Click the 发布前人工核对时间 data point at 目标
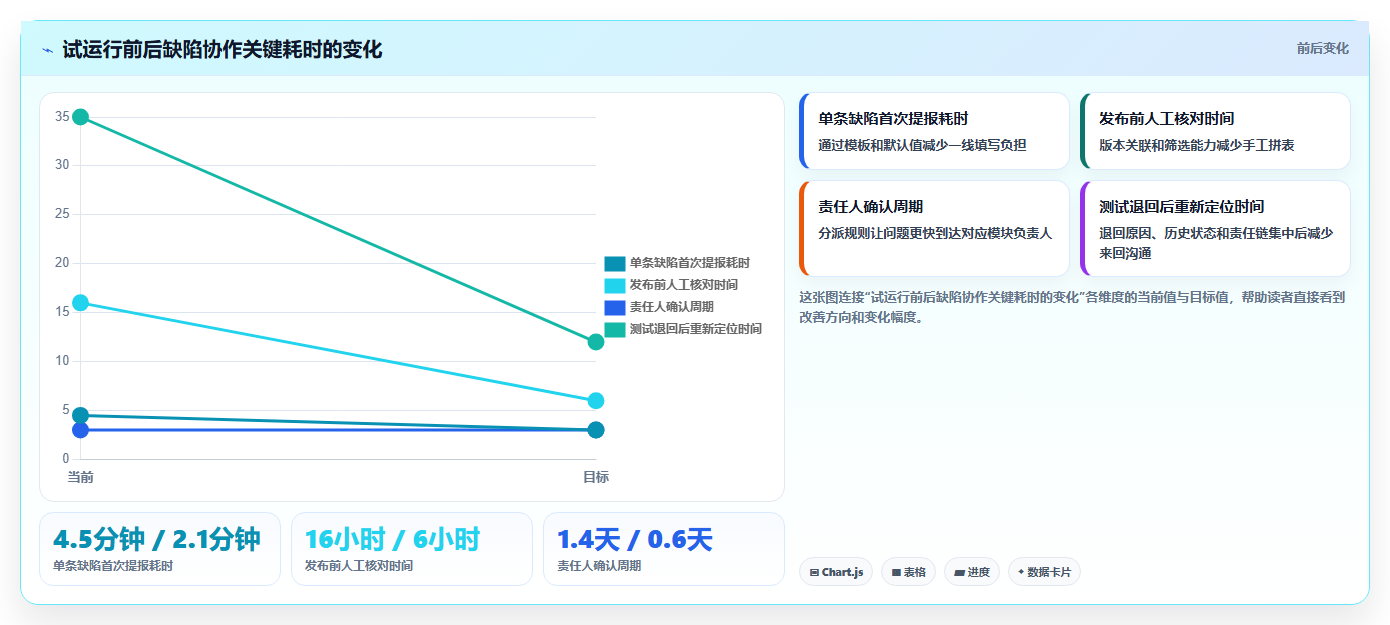This screenshot has height=625, width=1390. (x=596, y=401)
